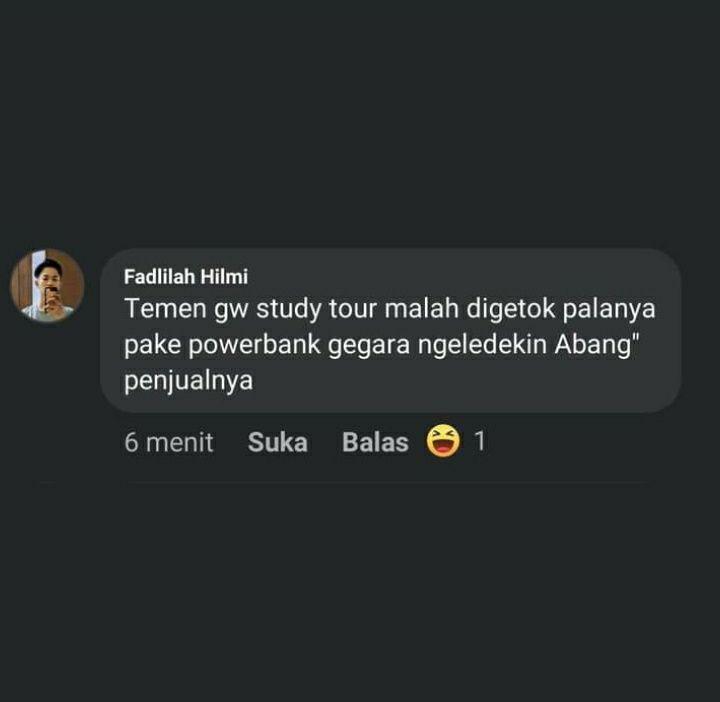
Task: Open the Fadlilah Hilmi name link
Action: coord(186,277)
